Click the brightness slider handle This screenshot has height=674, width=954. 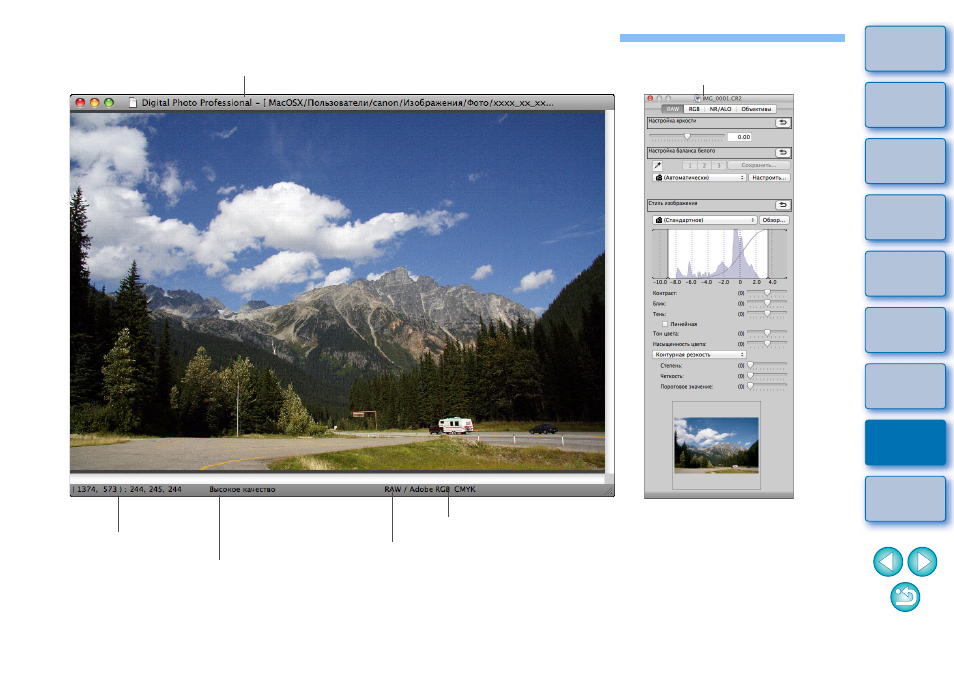(x=688, y=136)
